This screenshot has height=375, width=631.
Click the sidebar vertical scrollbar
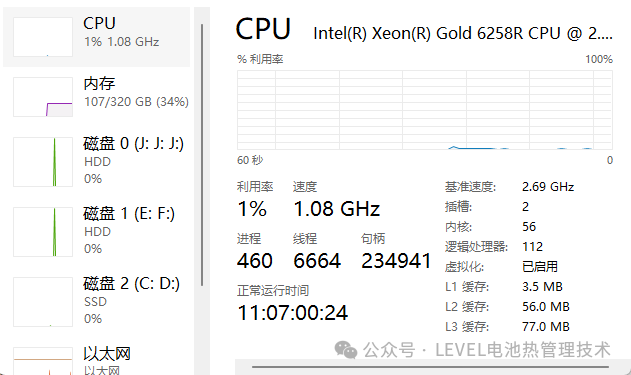point(202,155)
